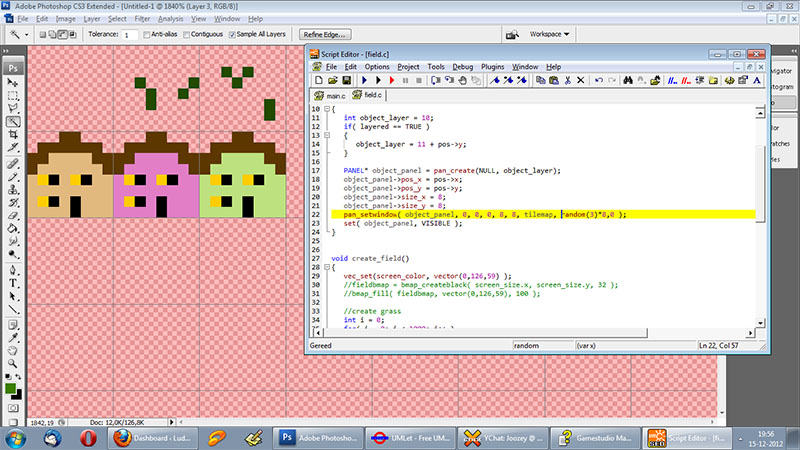
Task: Click the Tolerance input field
Action: tap(130, 35)
